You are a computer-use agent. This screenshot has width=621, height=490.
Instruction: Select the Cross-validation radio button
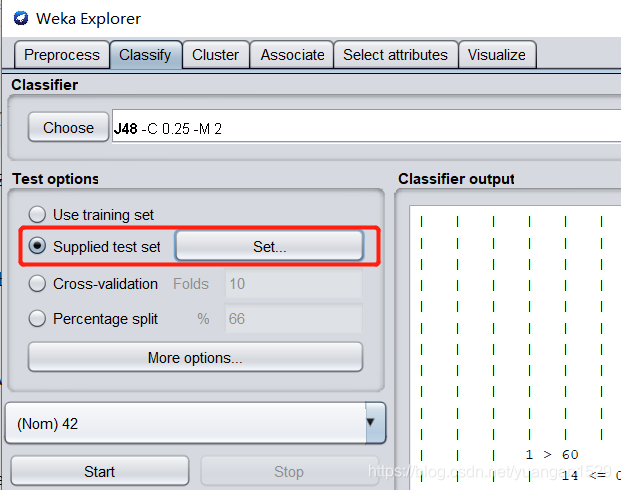[37, 284]
